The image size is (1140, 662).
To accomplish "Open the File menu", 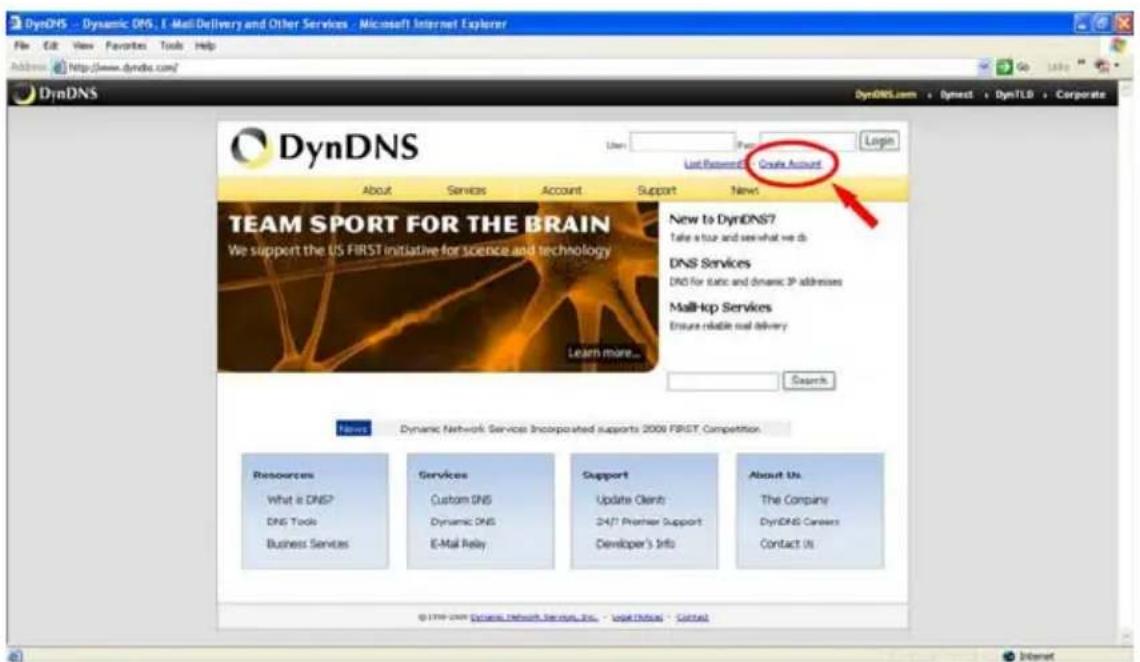I will point(22,46).
